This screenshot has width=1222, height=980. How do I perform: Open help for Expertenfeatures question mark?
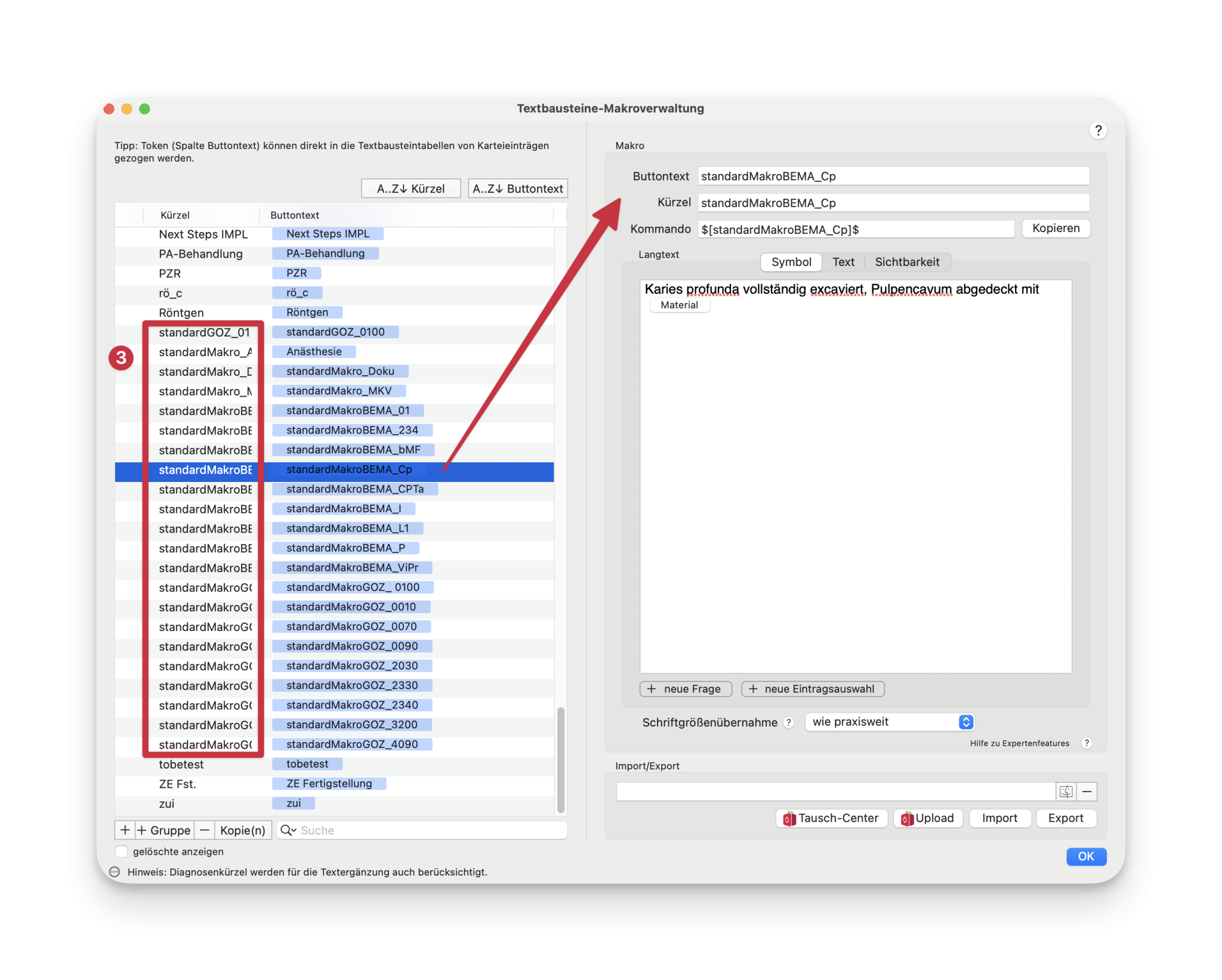[1087, 743]
